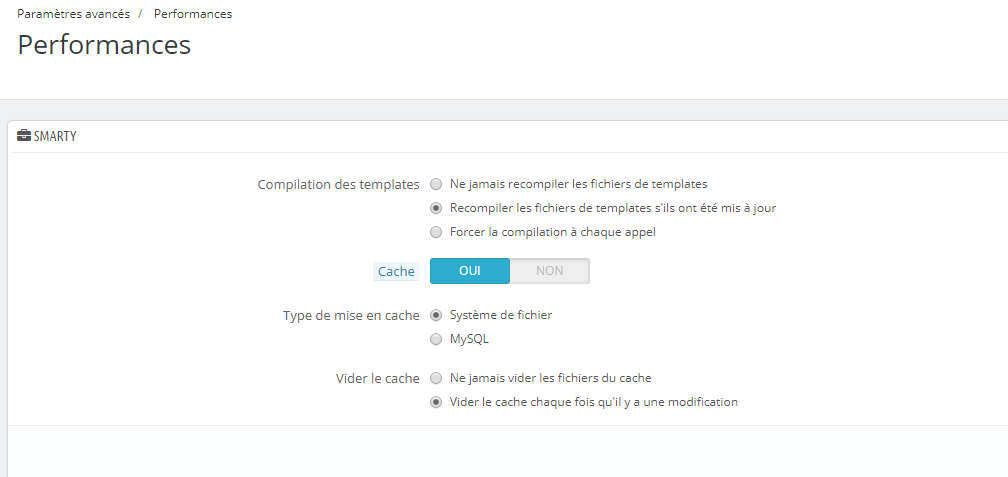Enable cache with the OUI switch
1008x477 pixels.
[470, 271]
